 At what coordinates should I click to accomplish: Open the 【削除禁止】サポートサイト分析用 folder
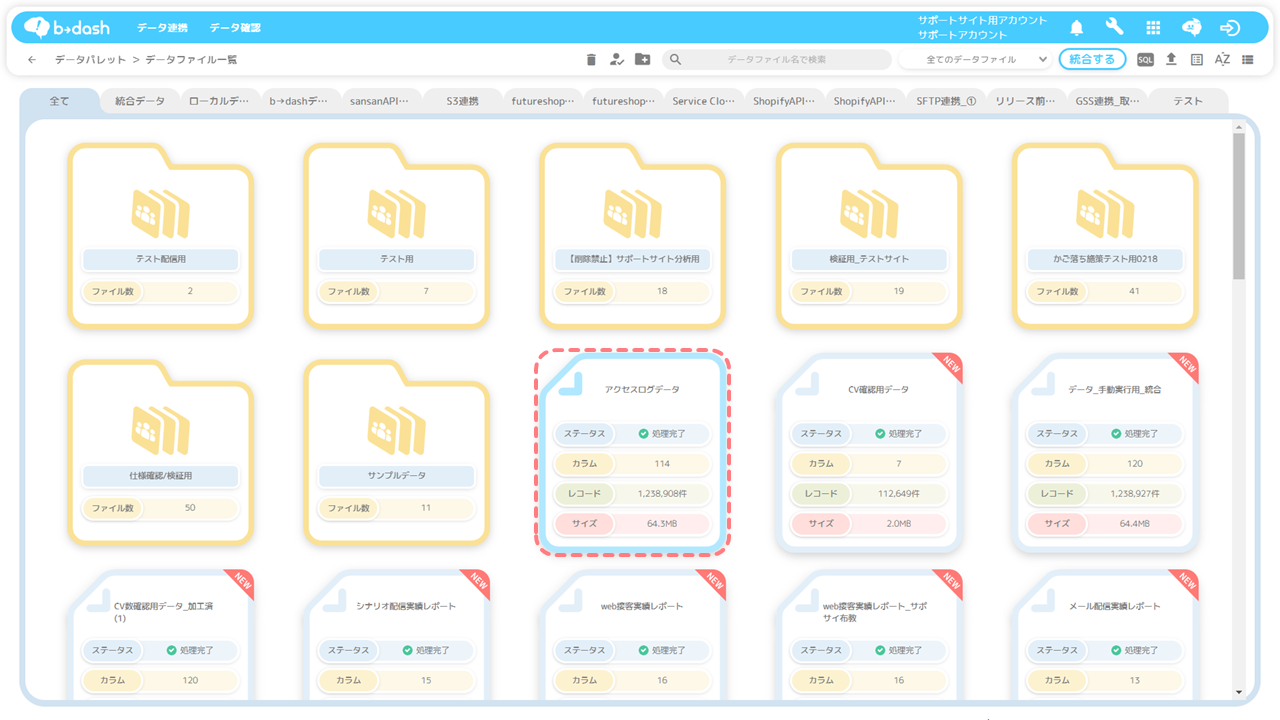(633, 235)
